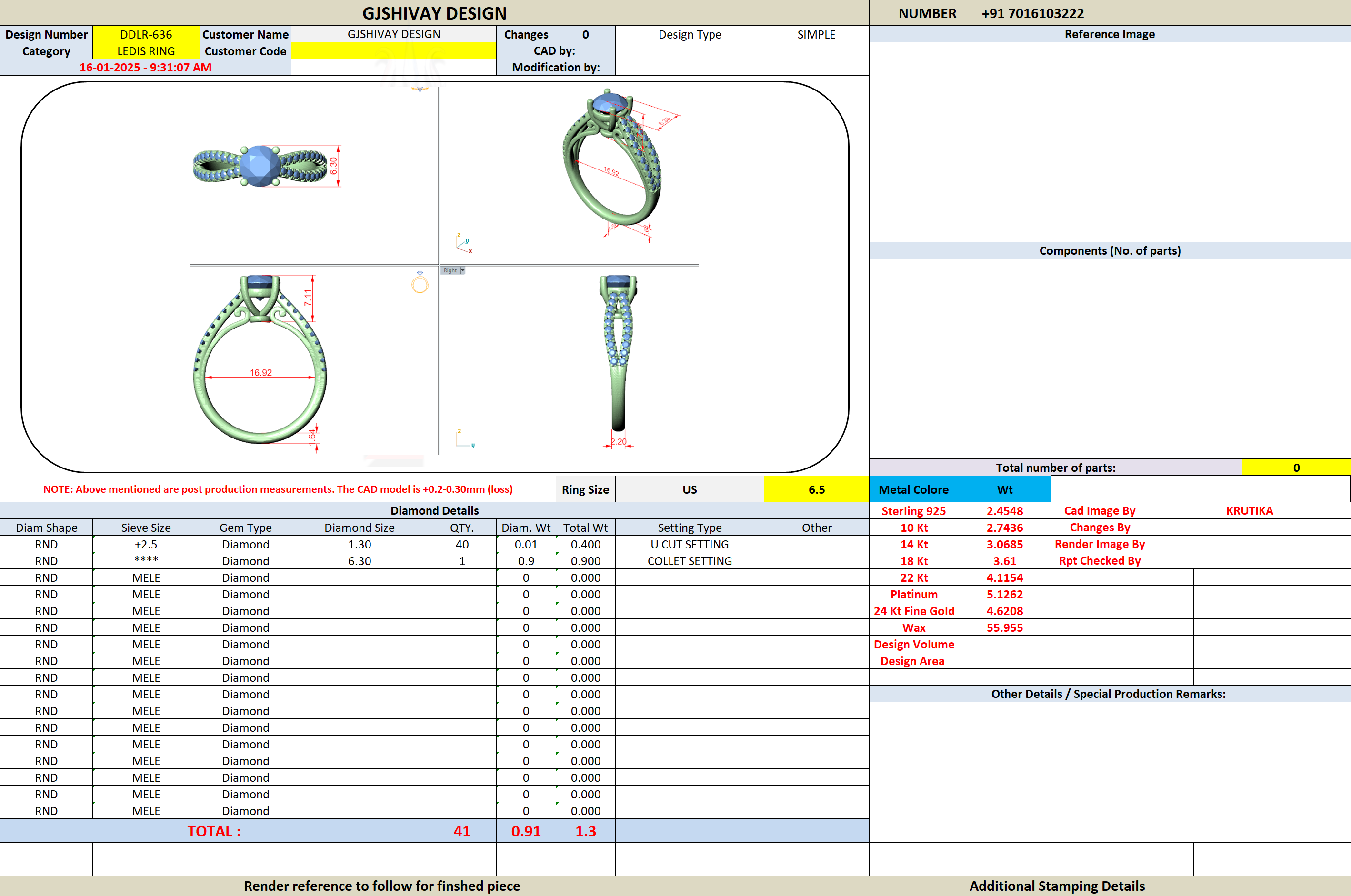Select the 24 Kt Fine Gold weight 4.6208
The width and height of the screenshot is (1351, 896).
click(x=1004, y=610)
